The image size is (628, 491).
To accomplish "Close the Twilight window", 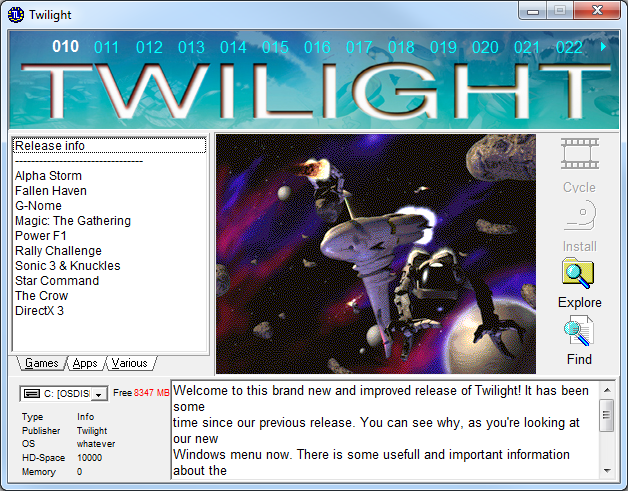I will point(597,11).
